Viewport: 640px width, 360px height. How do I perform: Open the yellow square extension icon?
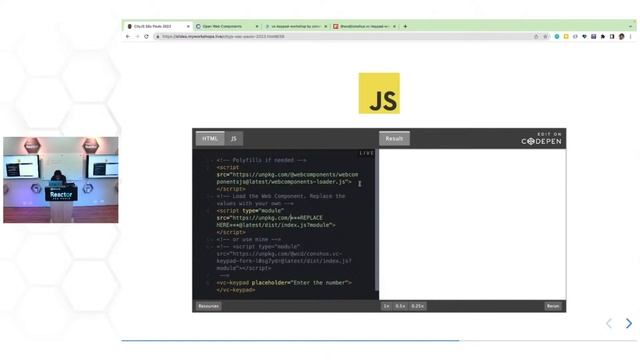point(566,37)
